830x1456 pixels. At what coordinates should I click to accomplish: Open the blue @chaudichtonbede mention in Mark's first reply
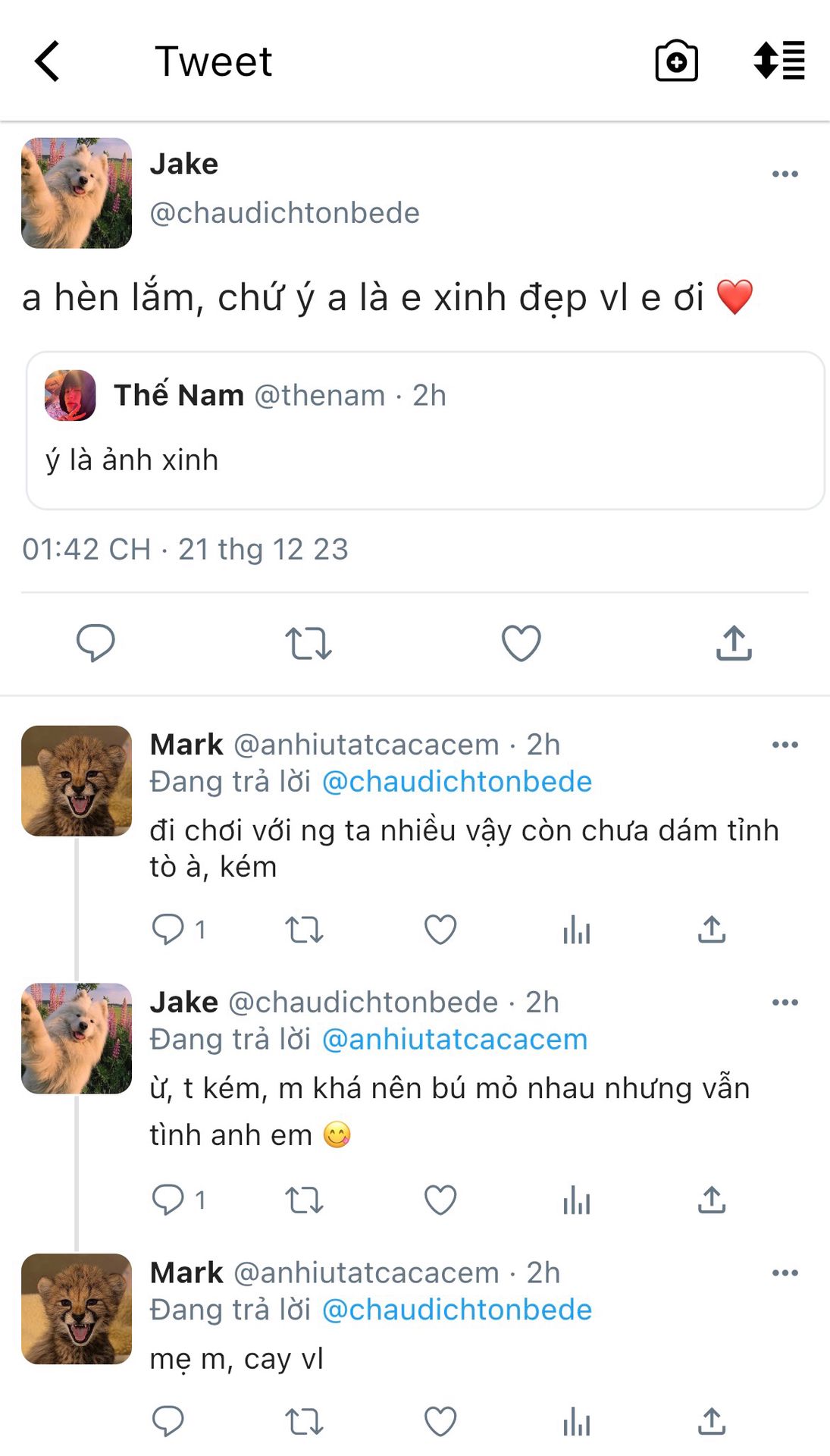pyautogui.click(x=456, y=782)
